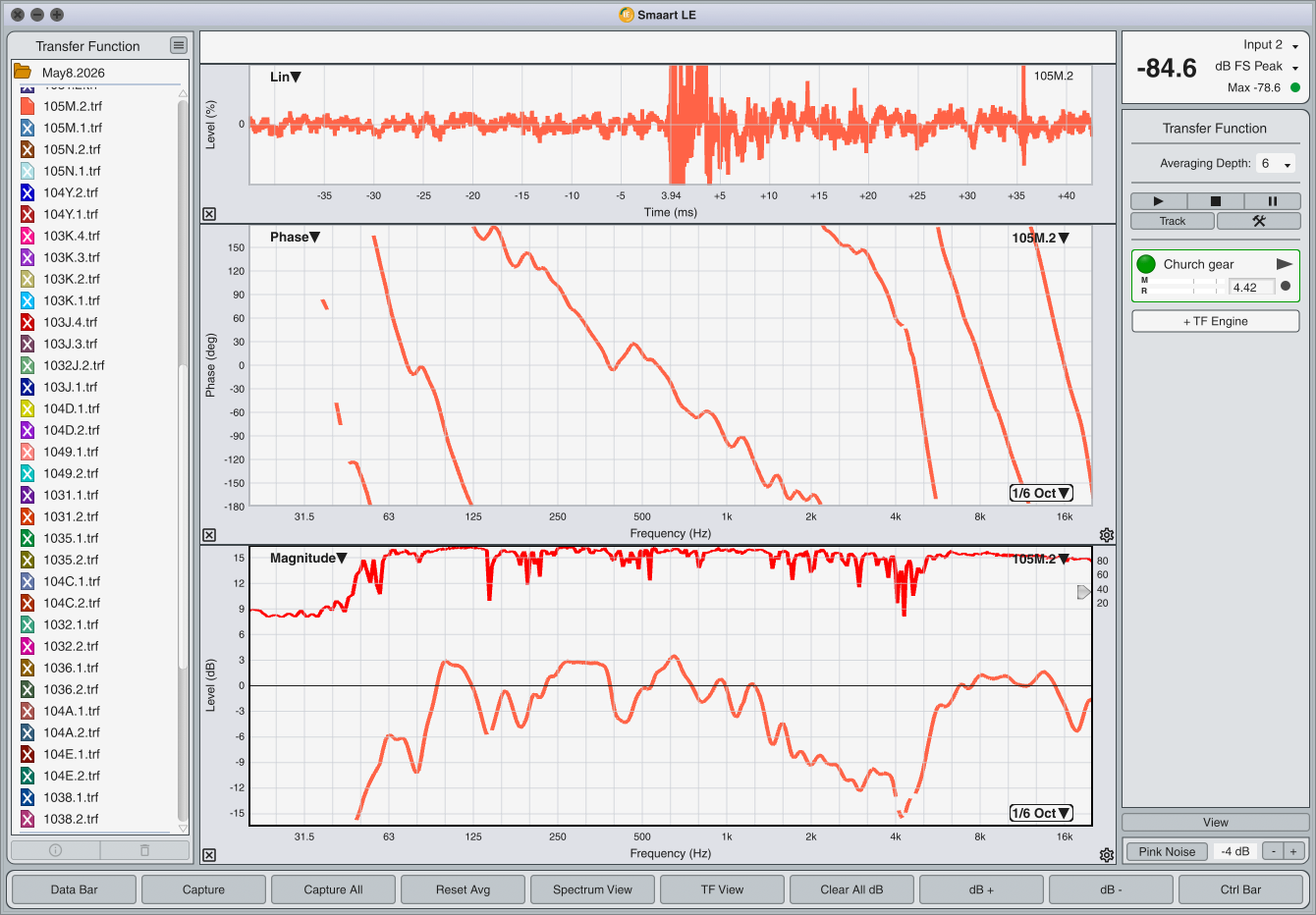Click the 105N.2.trf brown X icon
This screenshot has height=915, width=1316.
pos(27,149)
